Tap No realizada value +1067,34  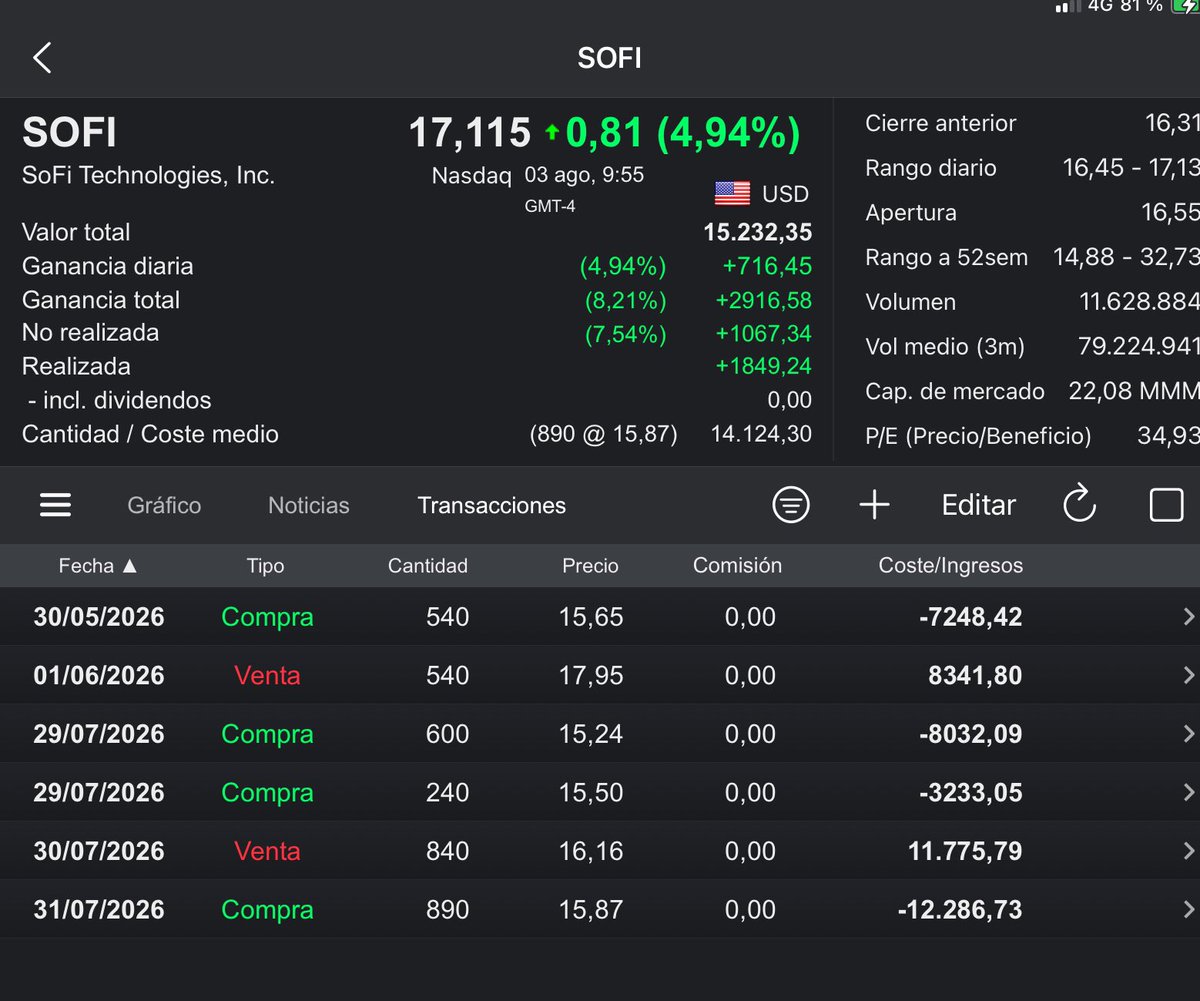(x=763, y=333)
